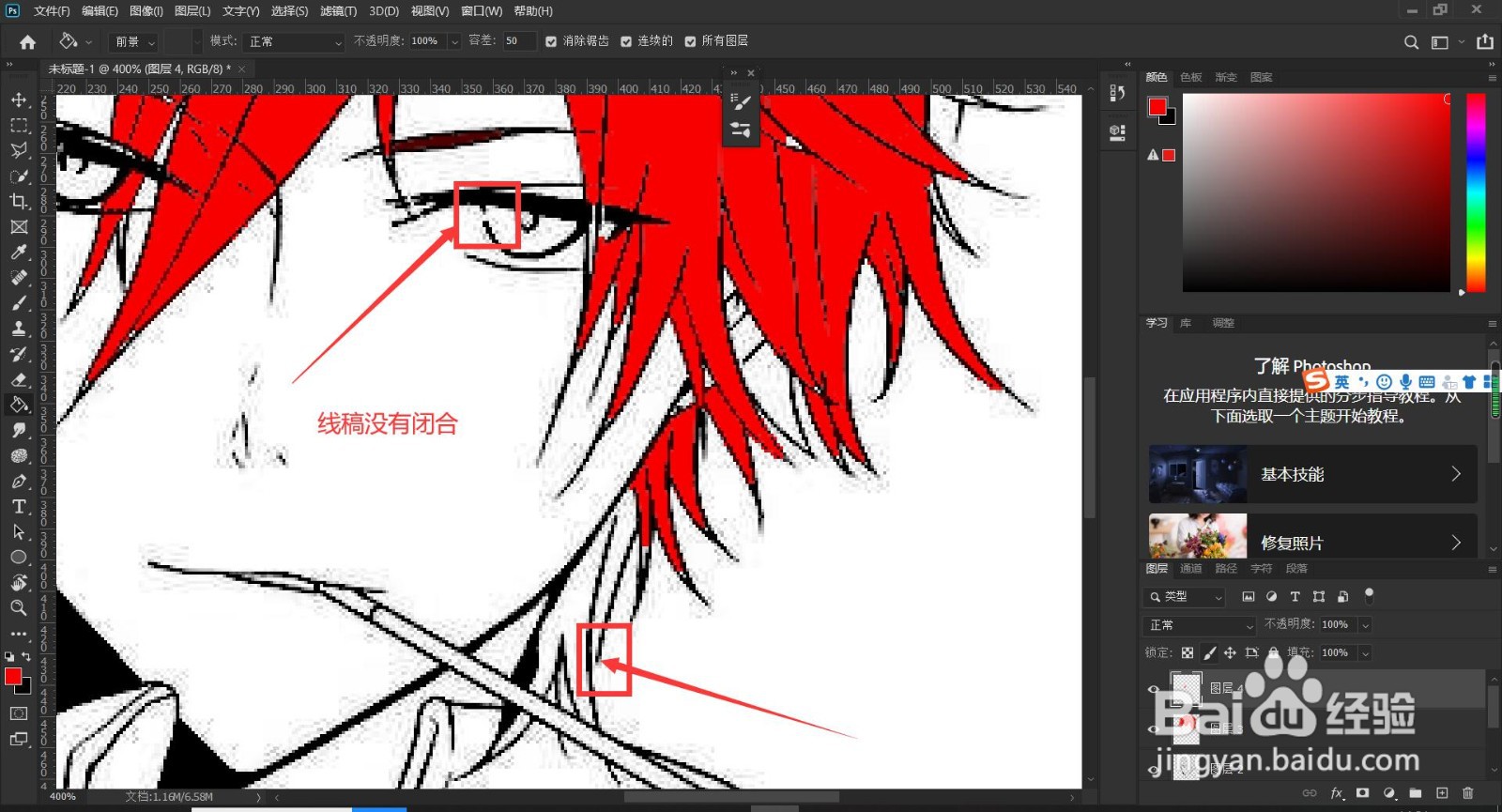1502x812 pixels.
Task: Open 前景 fill source dropdown
Action: coord(134,42)
